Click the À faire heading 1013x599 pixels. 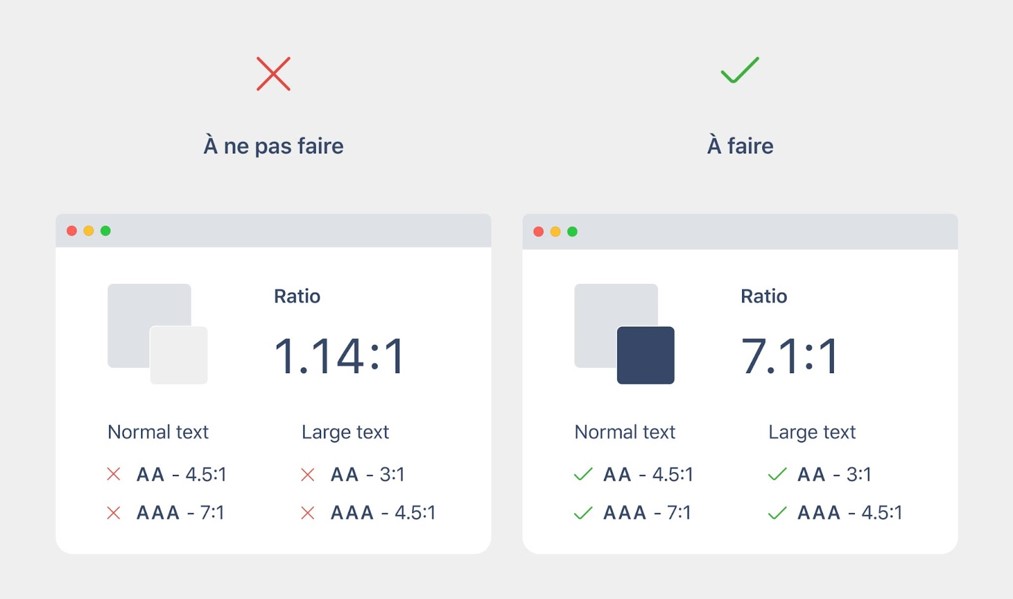[740, 146]
